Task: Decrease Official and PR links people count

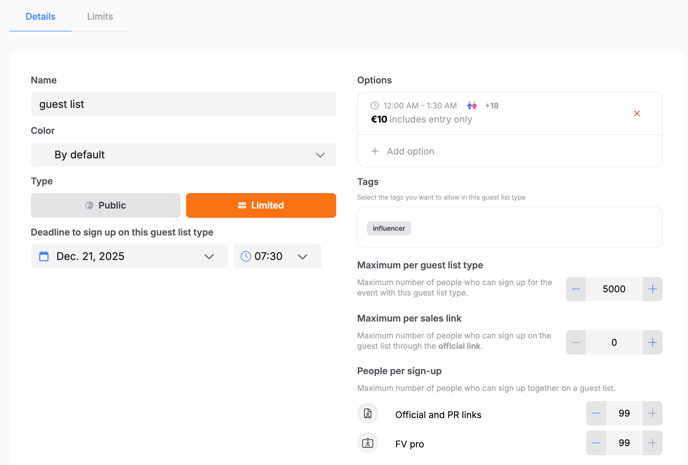Action: click(596, 413)
